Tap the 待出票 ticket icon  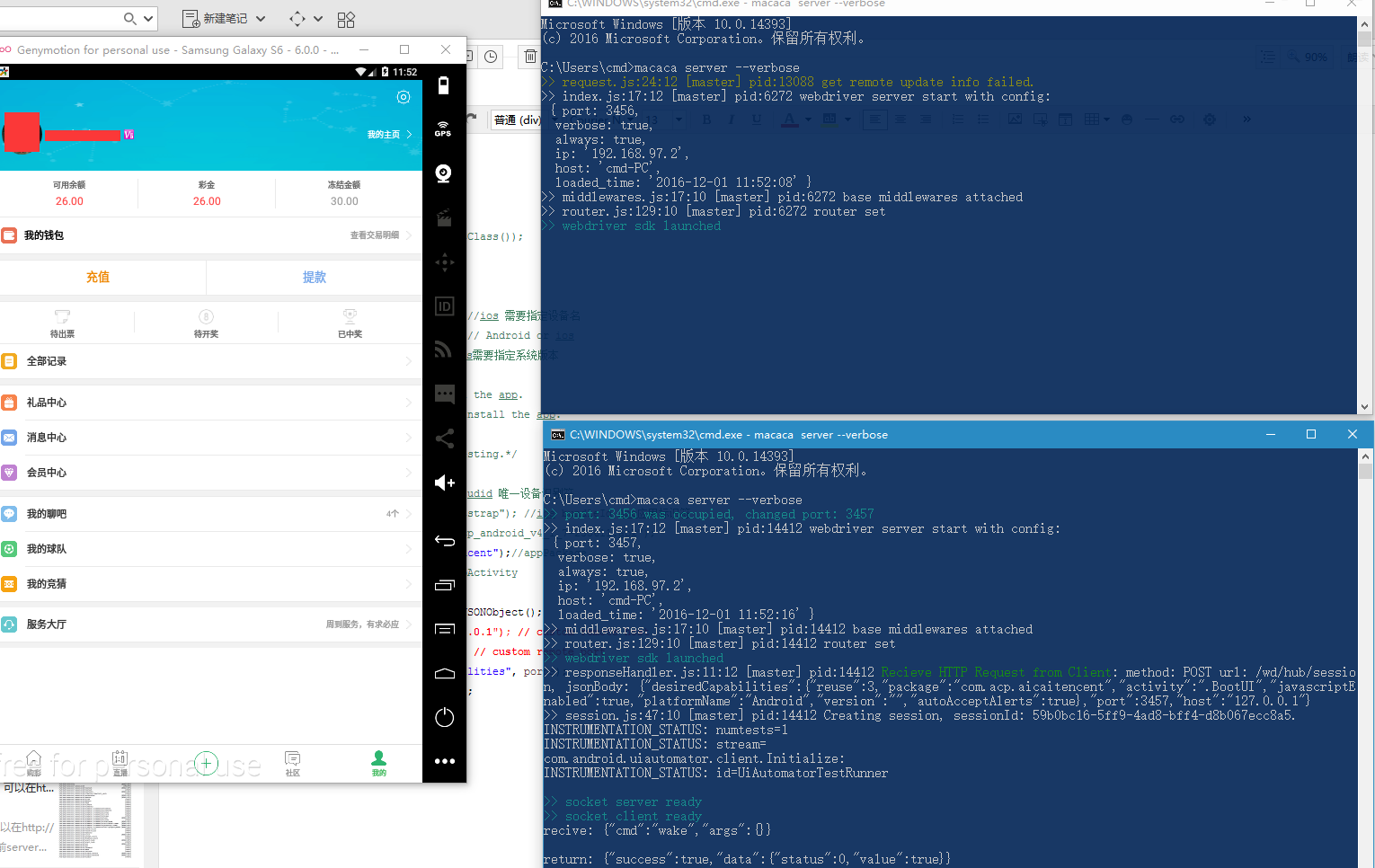click(62, 316)
